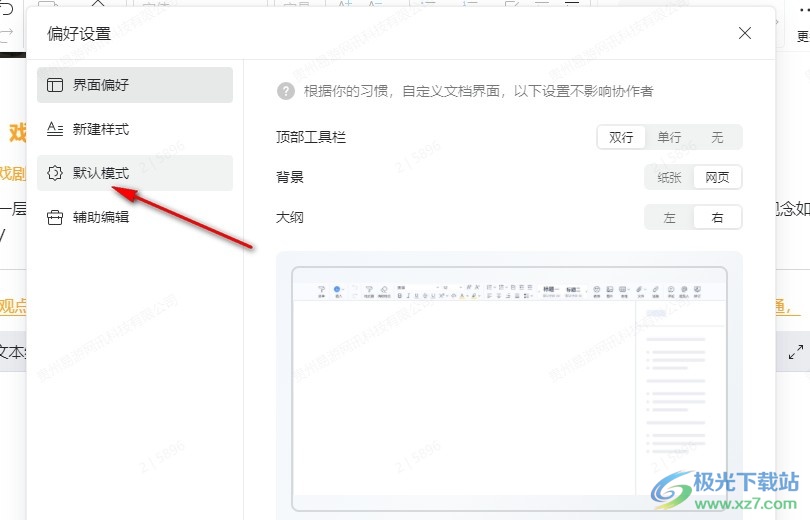Image resolution: width=810 pixels, height=520 pixels.
Task: Open the 界面偏好 settings section
Action: coord(135,85)
